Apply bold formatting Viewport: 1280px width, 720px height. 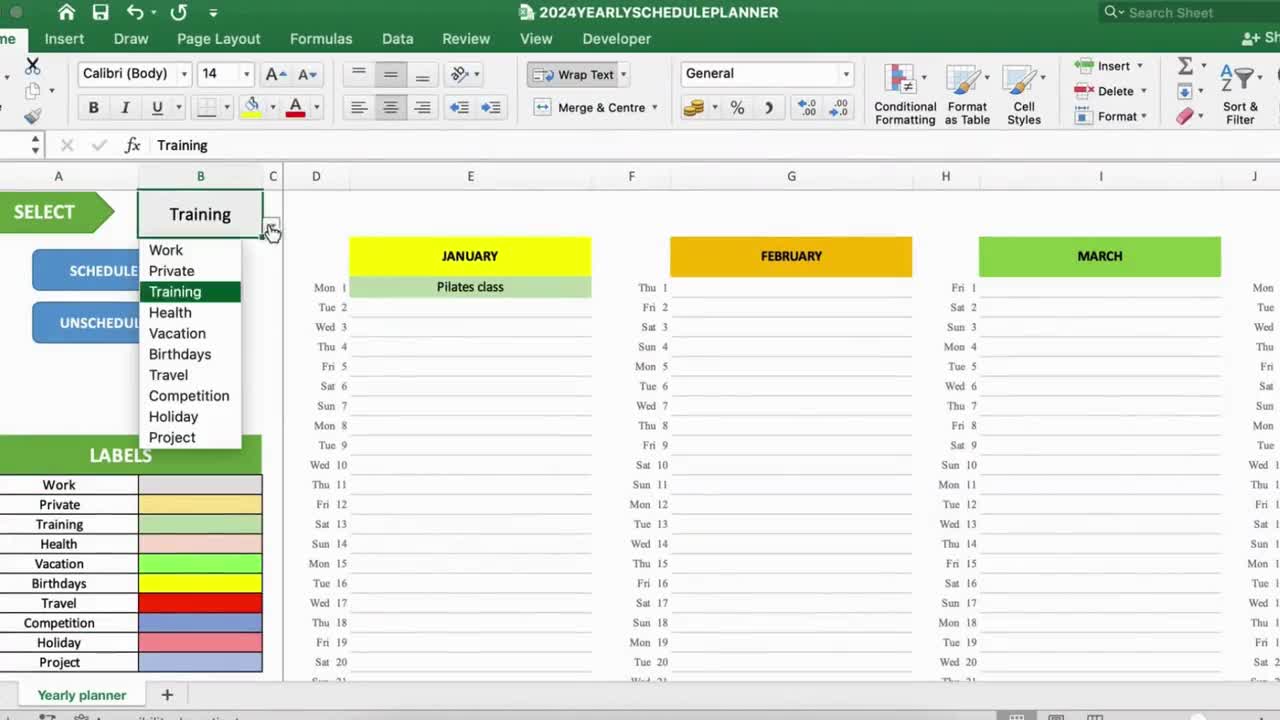point(93,107)
